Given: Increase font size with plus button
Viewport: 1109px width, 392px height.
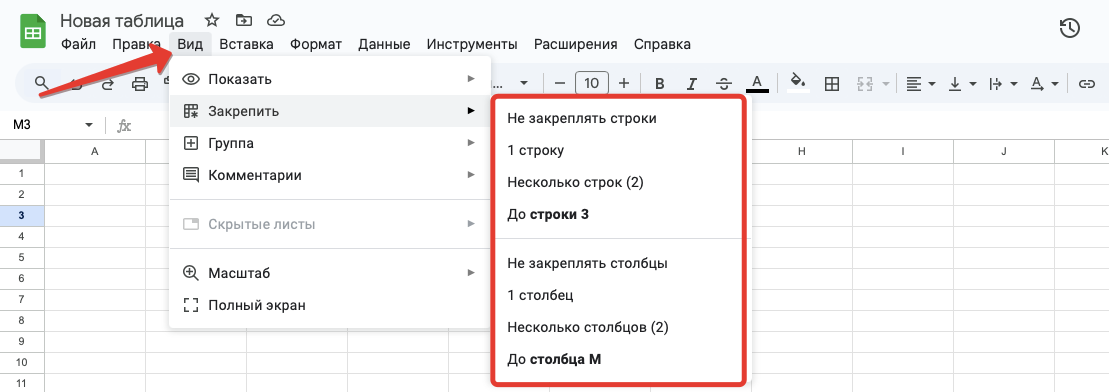Looking at the screenshot, I should (624, 83).
